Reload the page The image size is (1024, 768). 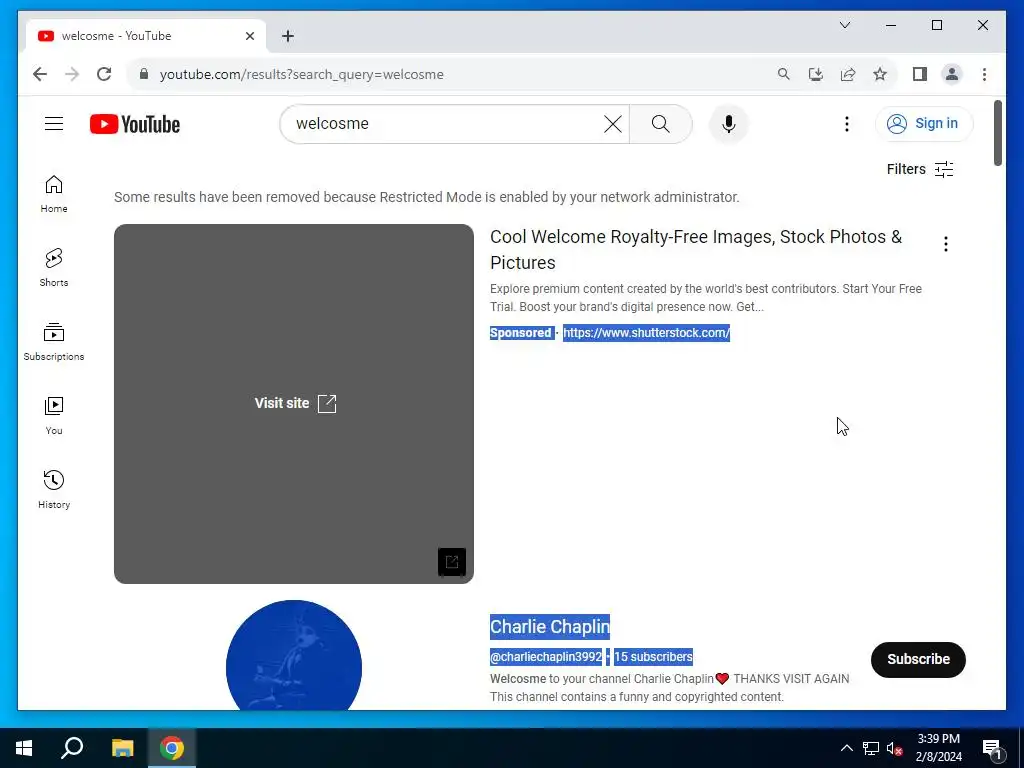click(104, 74)
